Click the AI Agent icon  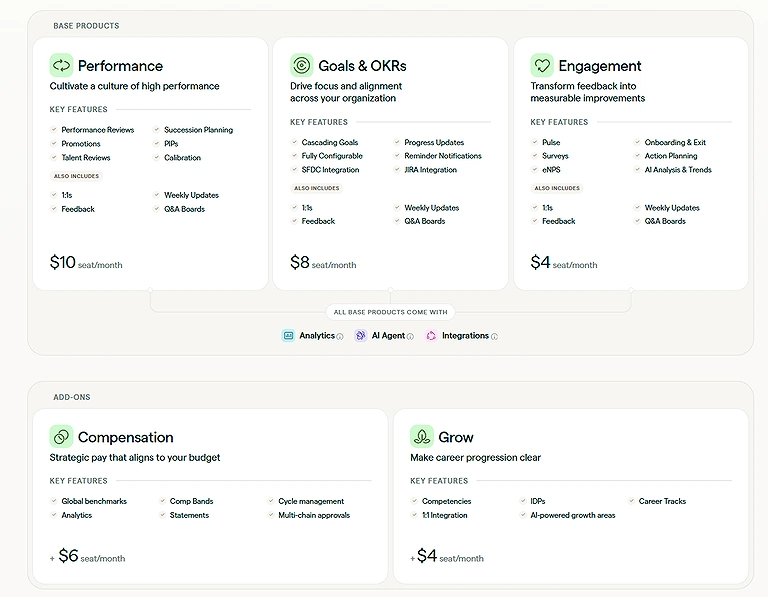361,335
